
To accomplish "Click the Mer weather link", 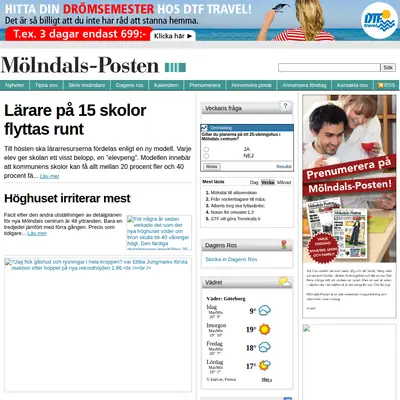I will (267, 379).
